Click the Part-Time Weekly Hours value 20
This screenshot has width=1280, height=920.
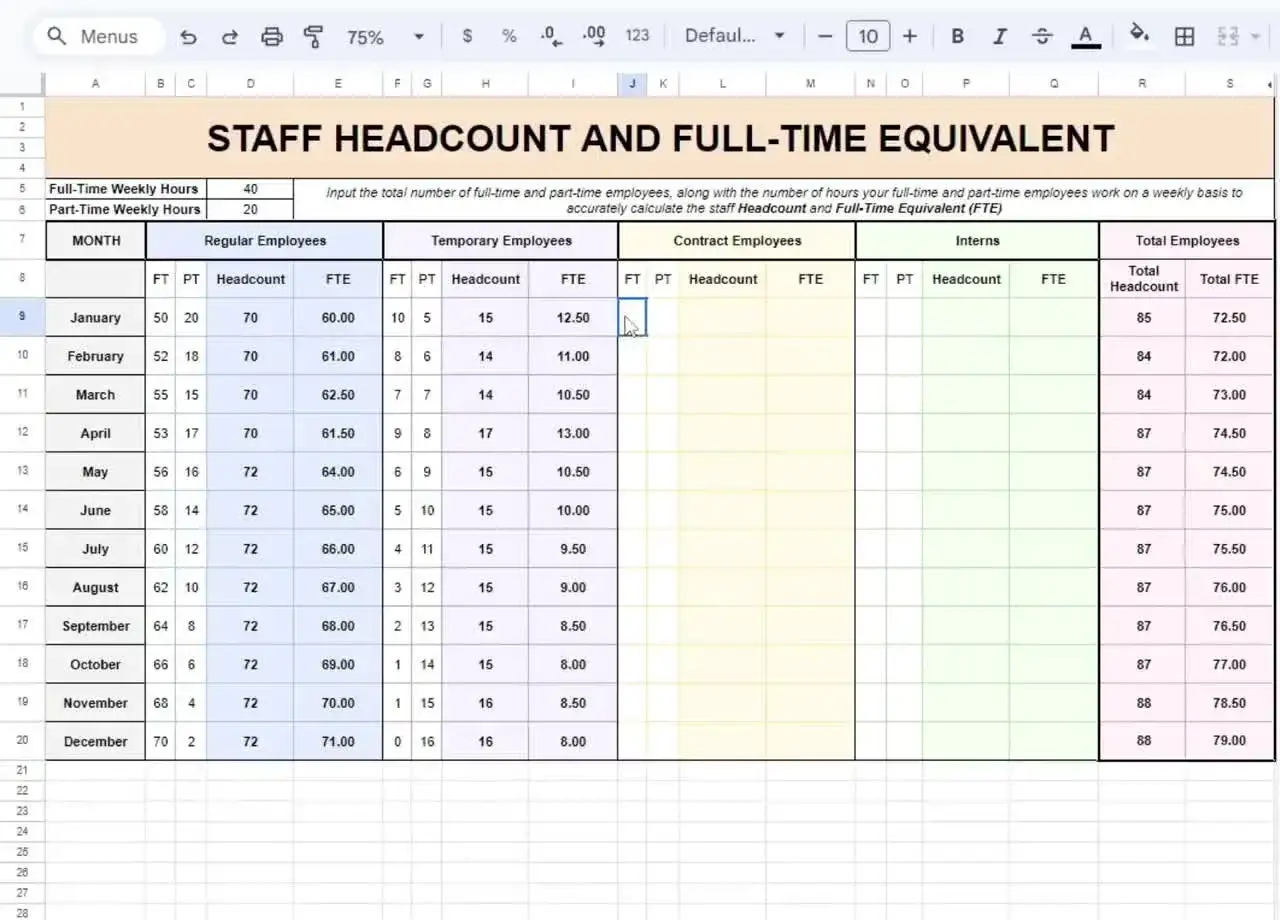click(x=250, y=210)
